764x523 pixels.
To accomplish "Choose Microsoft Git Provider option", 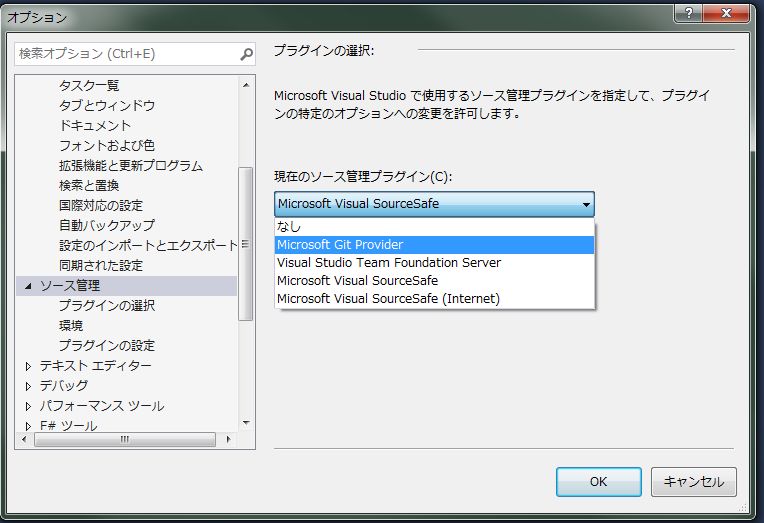I will (x=434, y=245).
